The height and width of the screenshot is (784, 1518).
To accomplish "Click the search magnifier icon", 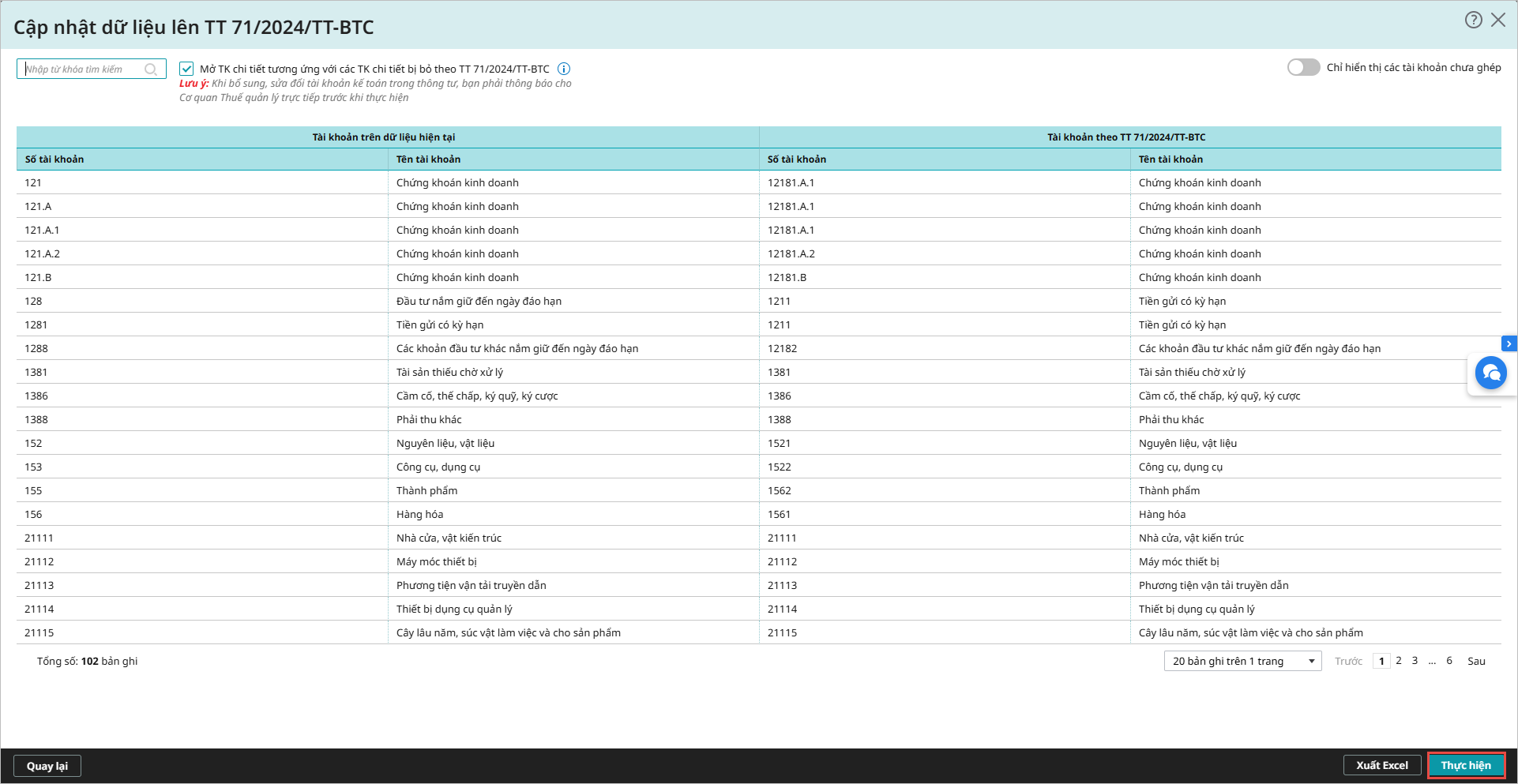I will 151,69.
